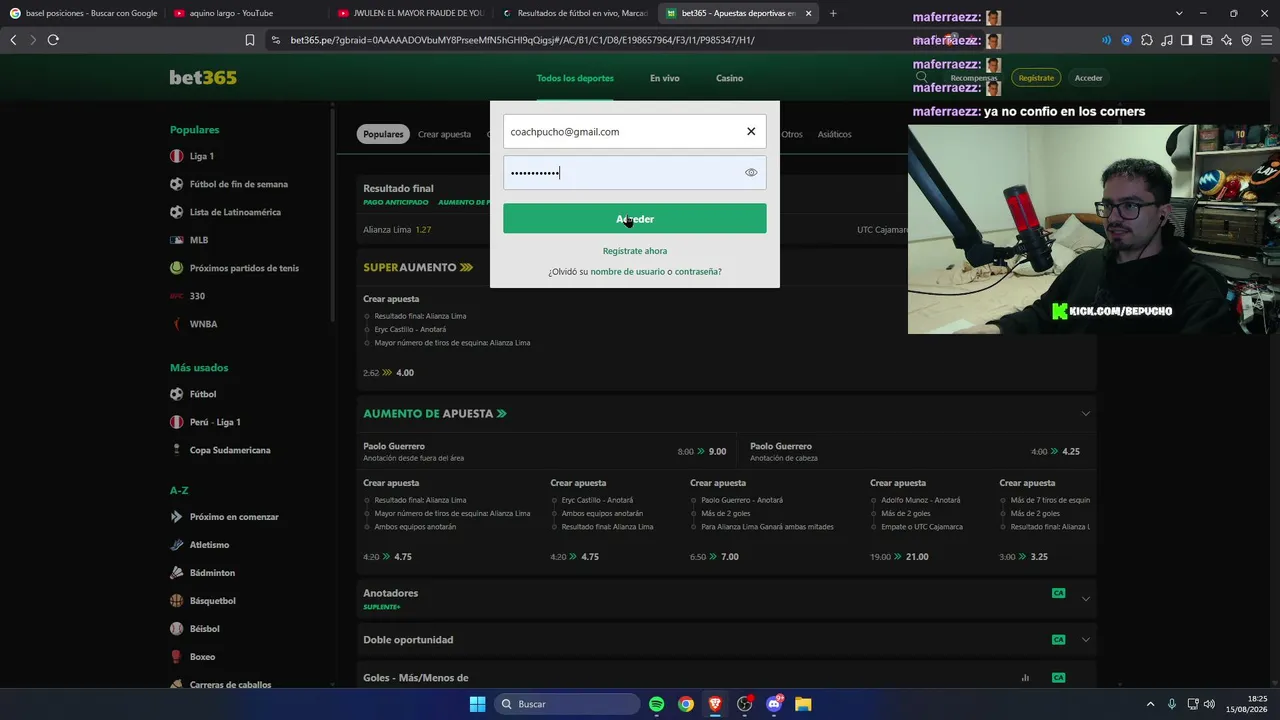1280x720 pixels.
Task: Expand the Doble oportunidad market section
Action: point(1085,640)
